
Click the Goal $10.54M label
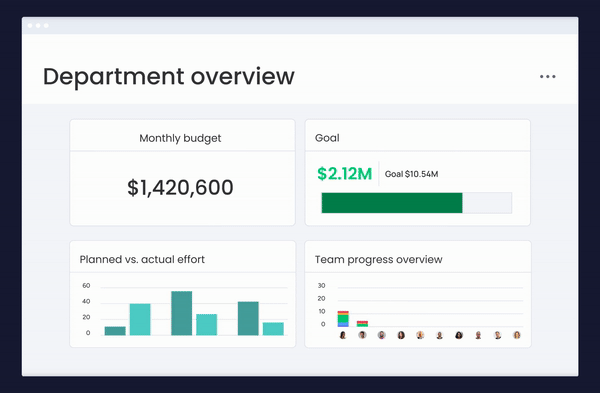pyautogui.click(x=411, y=174)
